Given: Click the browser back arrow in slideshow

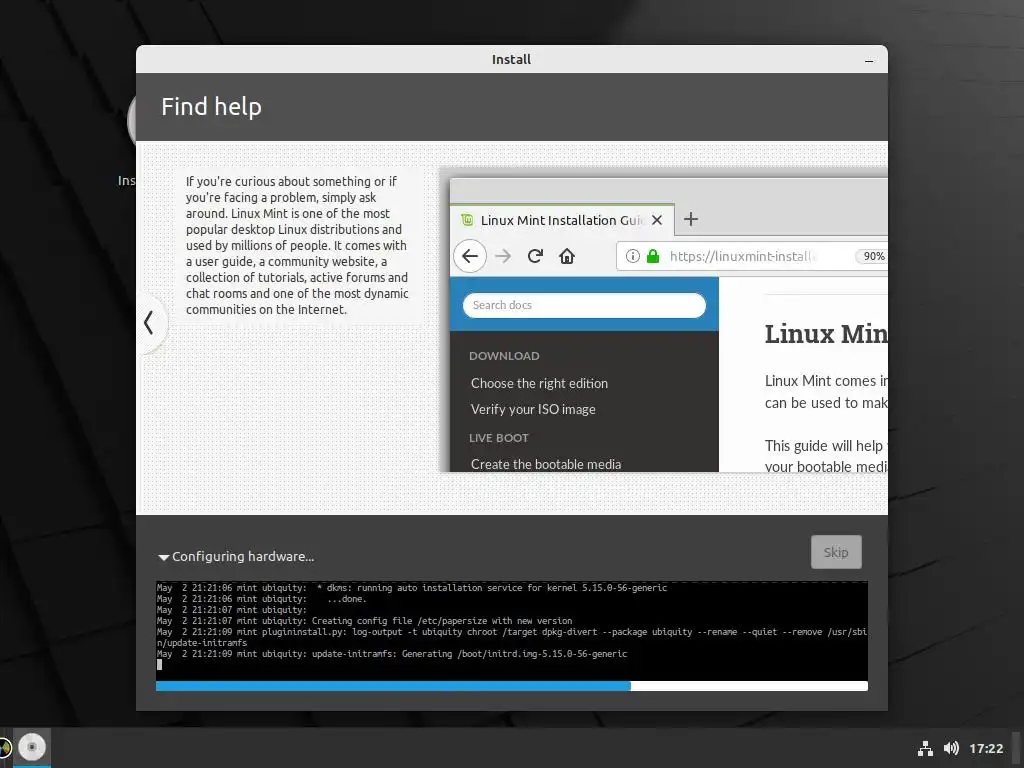Looking at the screenshot, I should 470,256.
